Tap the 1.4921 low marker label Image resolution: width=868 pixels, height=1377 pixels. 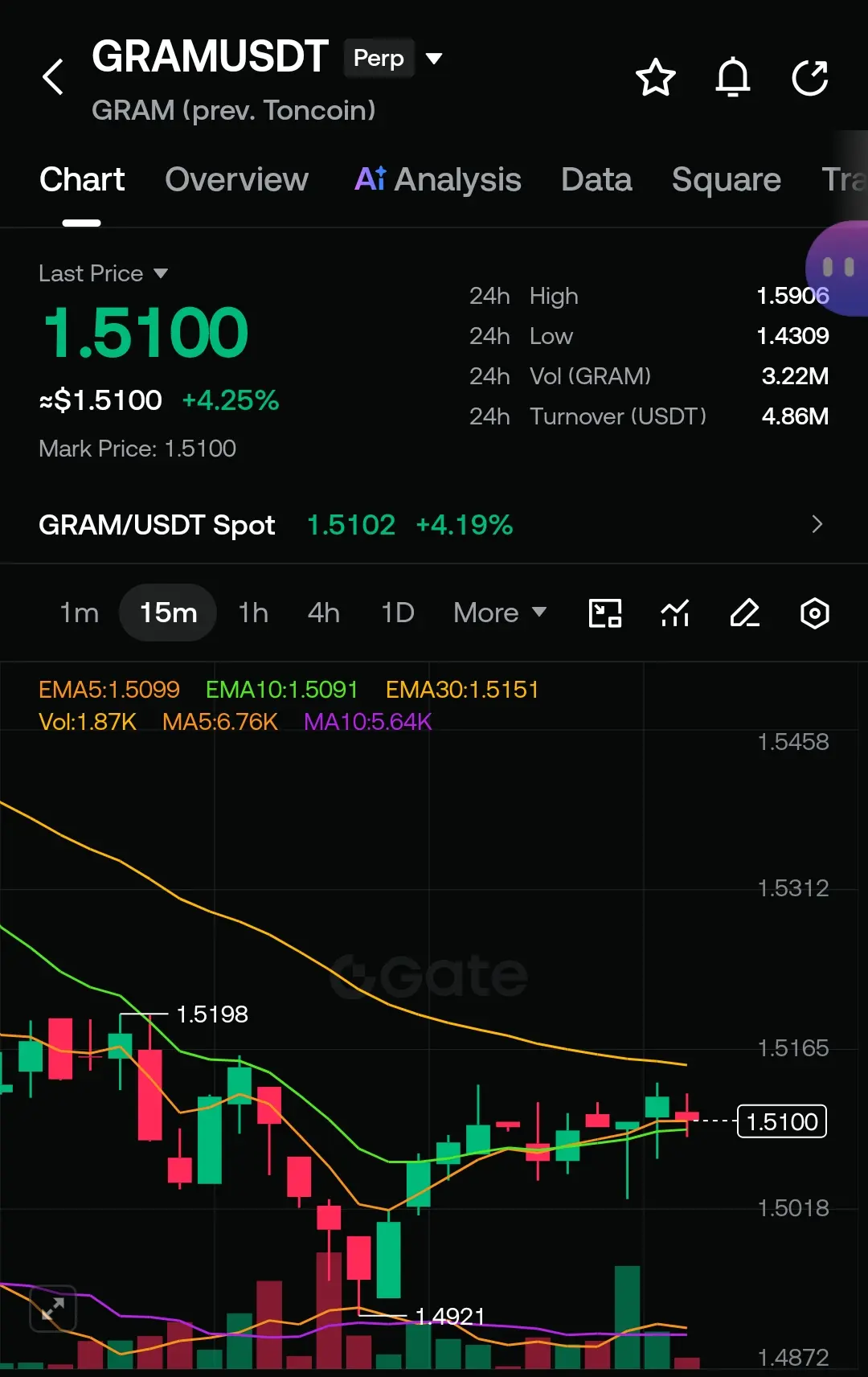point(450,1316)
